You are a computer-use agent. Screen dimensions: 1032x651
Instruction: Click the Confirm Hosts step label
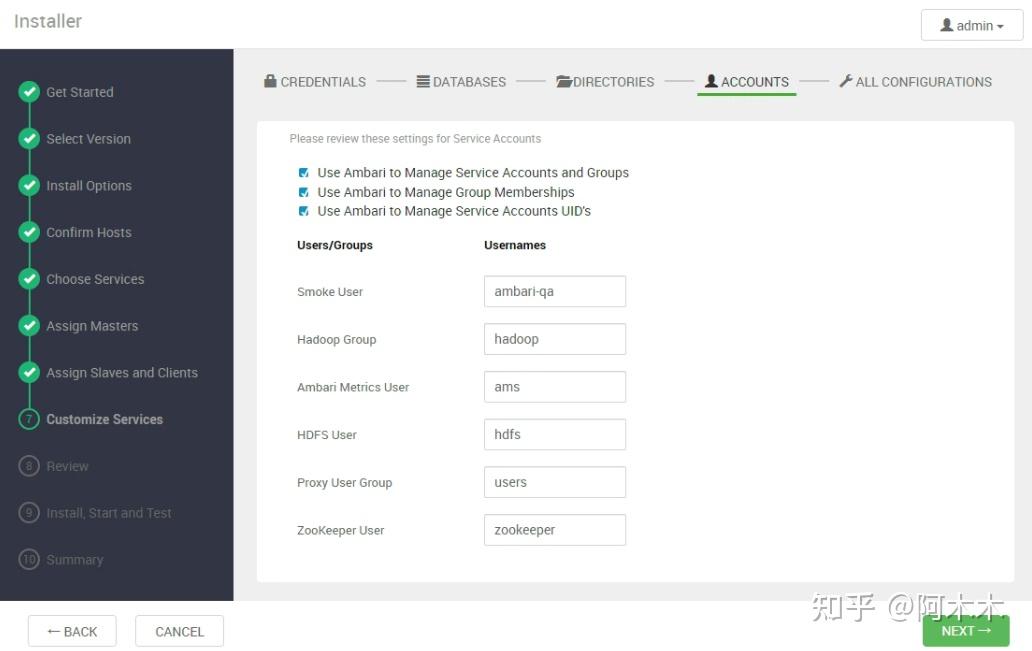tap(89, 232)
